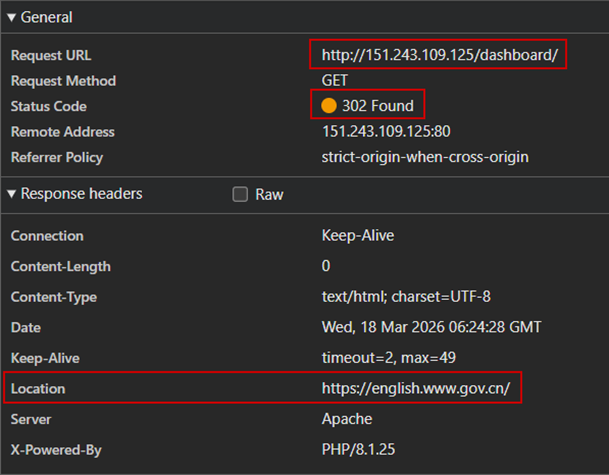This screenshot has width=609, height=475.
Task: Click the Content-Type header value
Action: pyautogui.click(x=406, y=297)
